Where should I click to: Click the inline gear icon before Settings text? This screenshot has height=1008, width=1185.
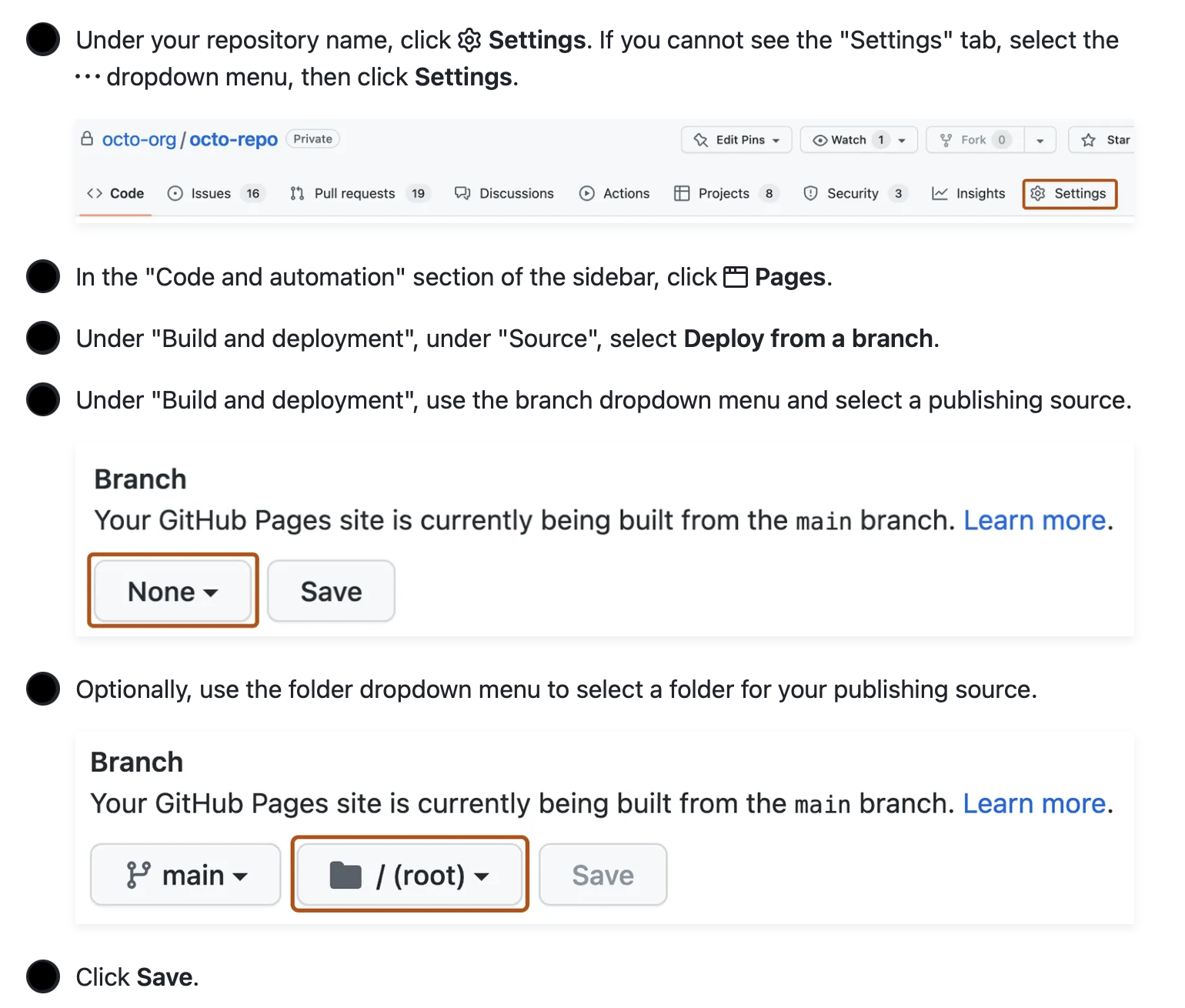point(469,40)
